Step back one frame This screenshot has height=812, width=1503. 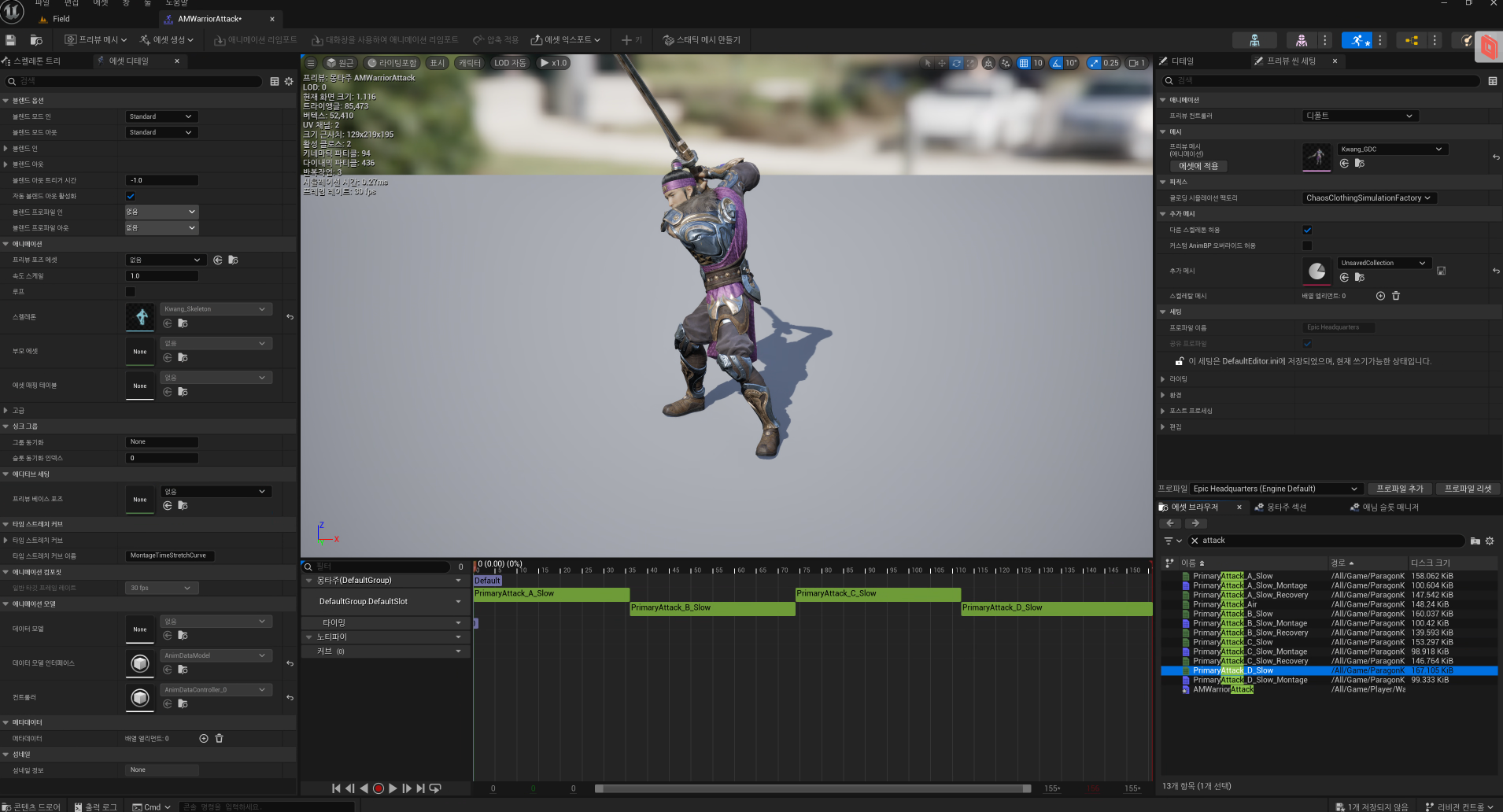pyautogui.click(x=350, y=788)
